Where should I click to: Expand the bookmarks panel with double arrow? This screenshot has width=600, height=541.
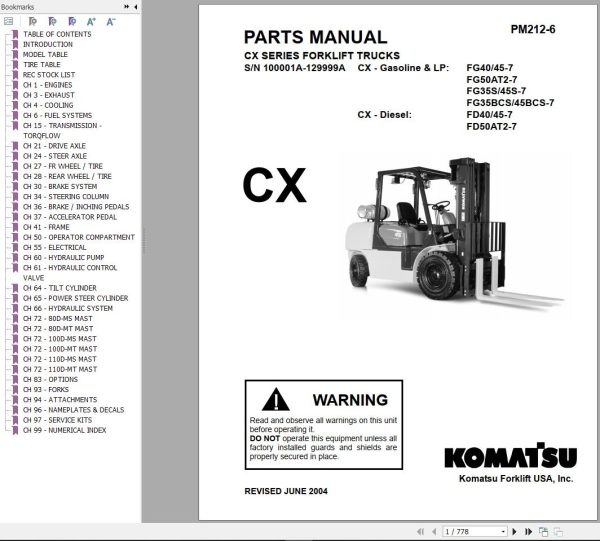(127, 7)
